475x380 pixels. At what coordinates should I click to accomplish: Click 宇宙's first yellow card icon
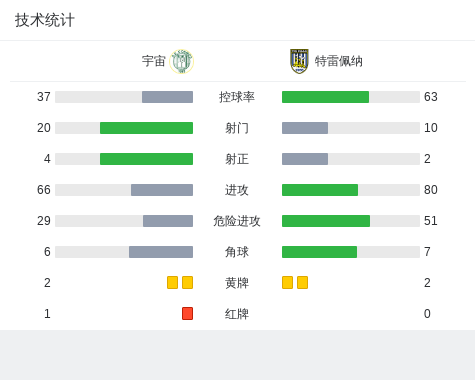click(172, 283)
